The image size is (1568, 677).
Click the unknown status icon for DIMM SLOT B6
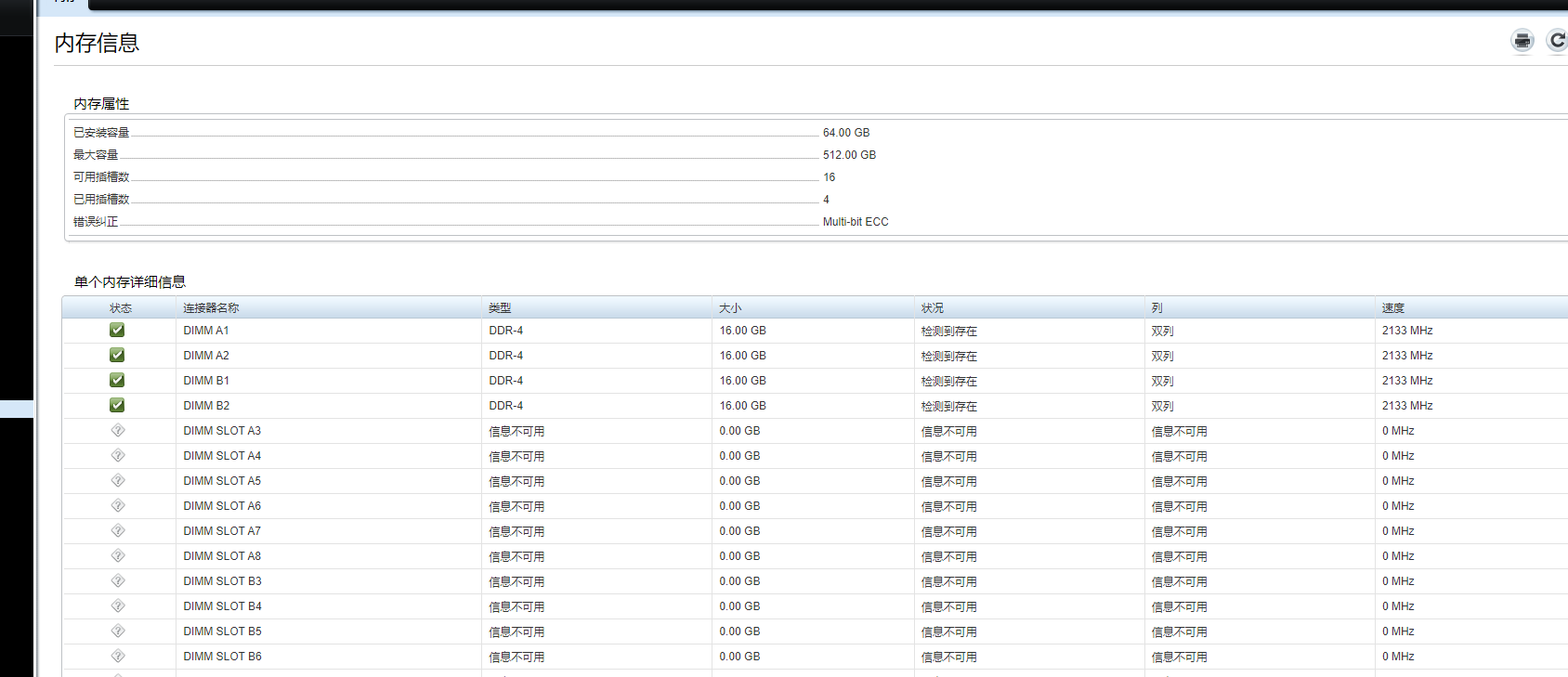(118, 657)
